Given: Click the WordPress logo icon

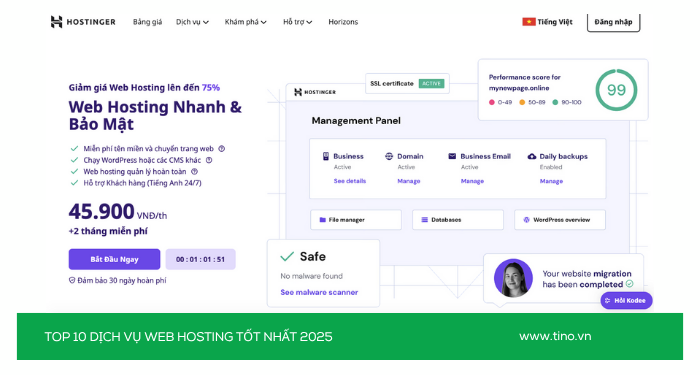Looking at the screenshot, I should pyautogui.click(x=526, y=220).
